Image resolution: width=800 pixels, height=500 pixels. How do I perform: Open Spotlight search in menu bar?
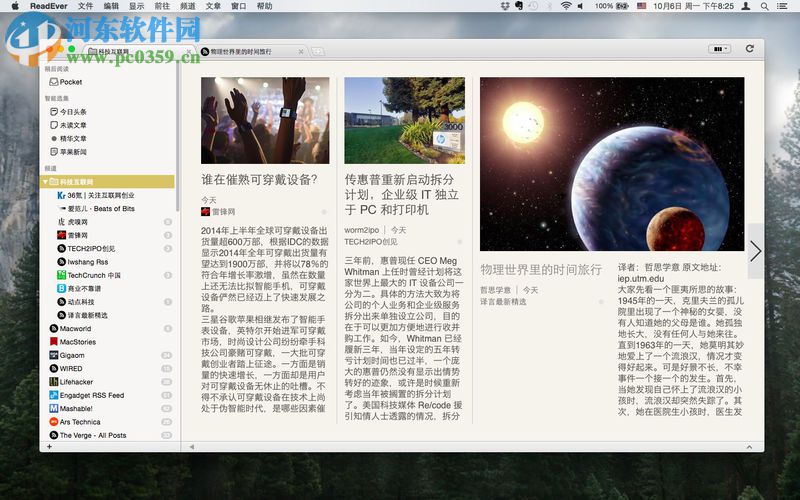coord(764,6)
